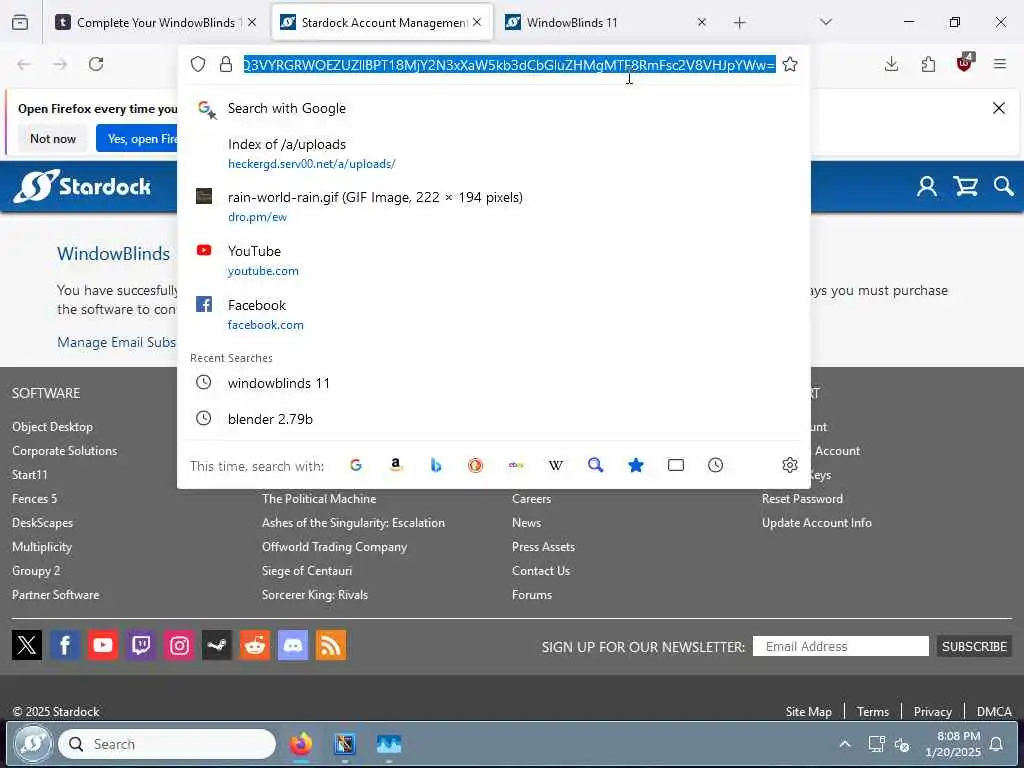Viewport: 1024px width, 768px height.
Task: Open the extensions puzzle icon
Action: coord(928,64)
